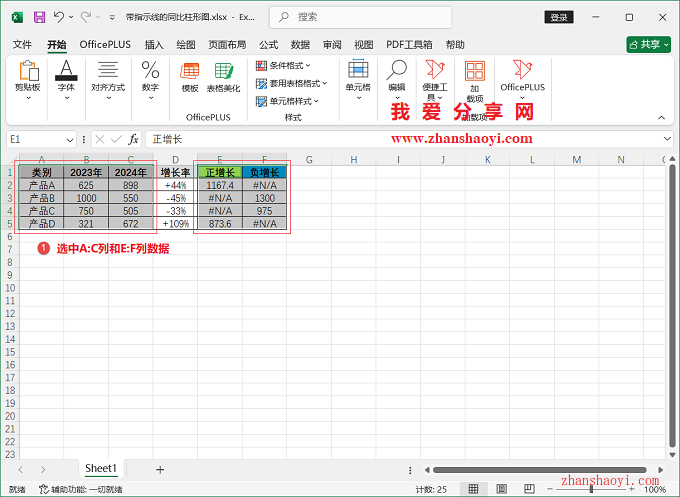Viewport: 680px width, 497px height.
Task: Click the insert function fx icon
Action: click(x=133, y=139)
